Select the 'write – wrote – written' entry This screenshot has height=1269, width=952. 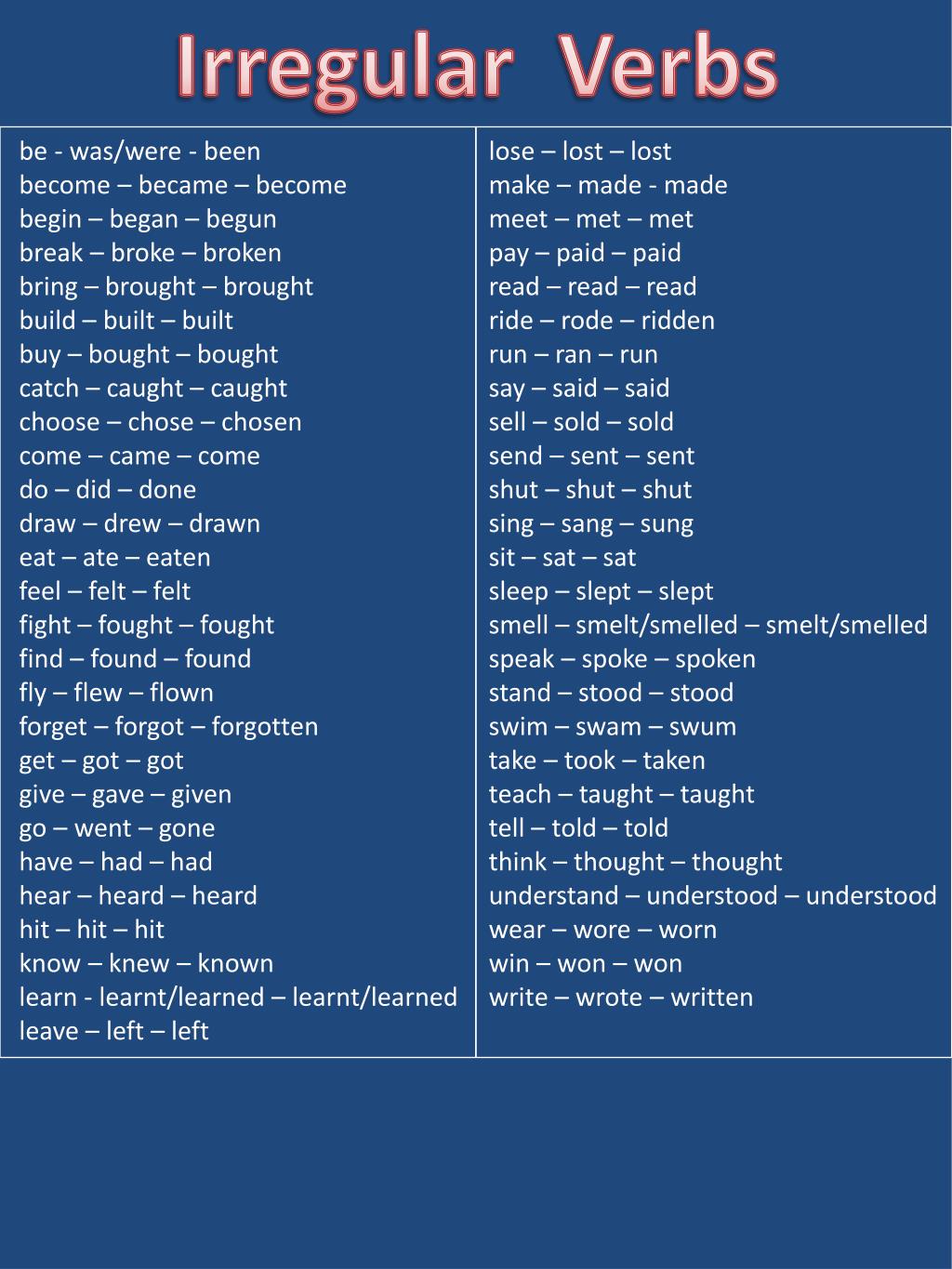click(621, 998)
